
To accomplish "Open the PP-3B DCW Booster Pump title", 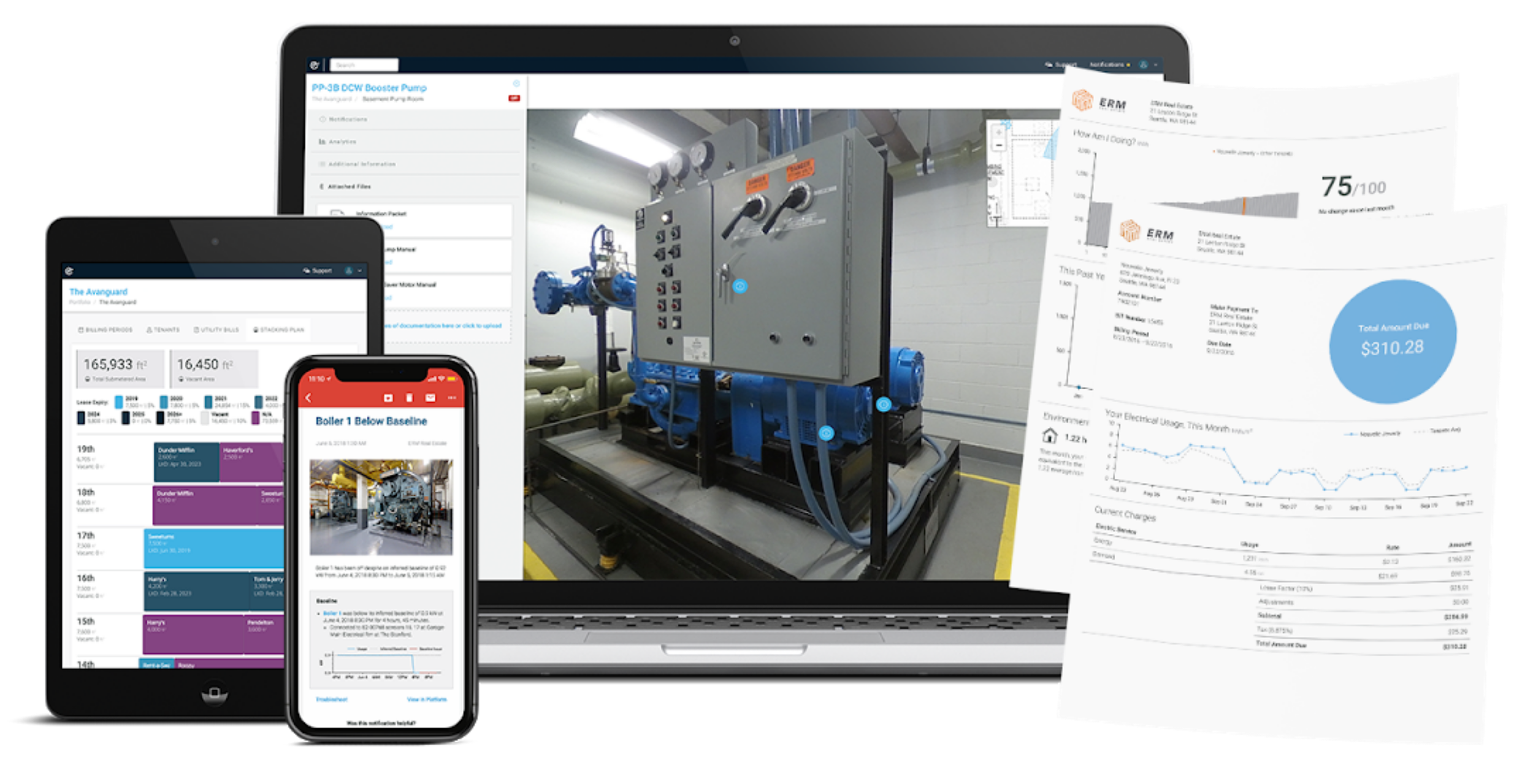I will tap(369, 88).
